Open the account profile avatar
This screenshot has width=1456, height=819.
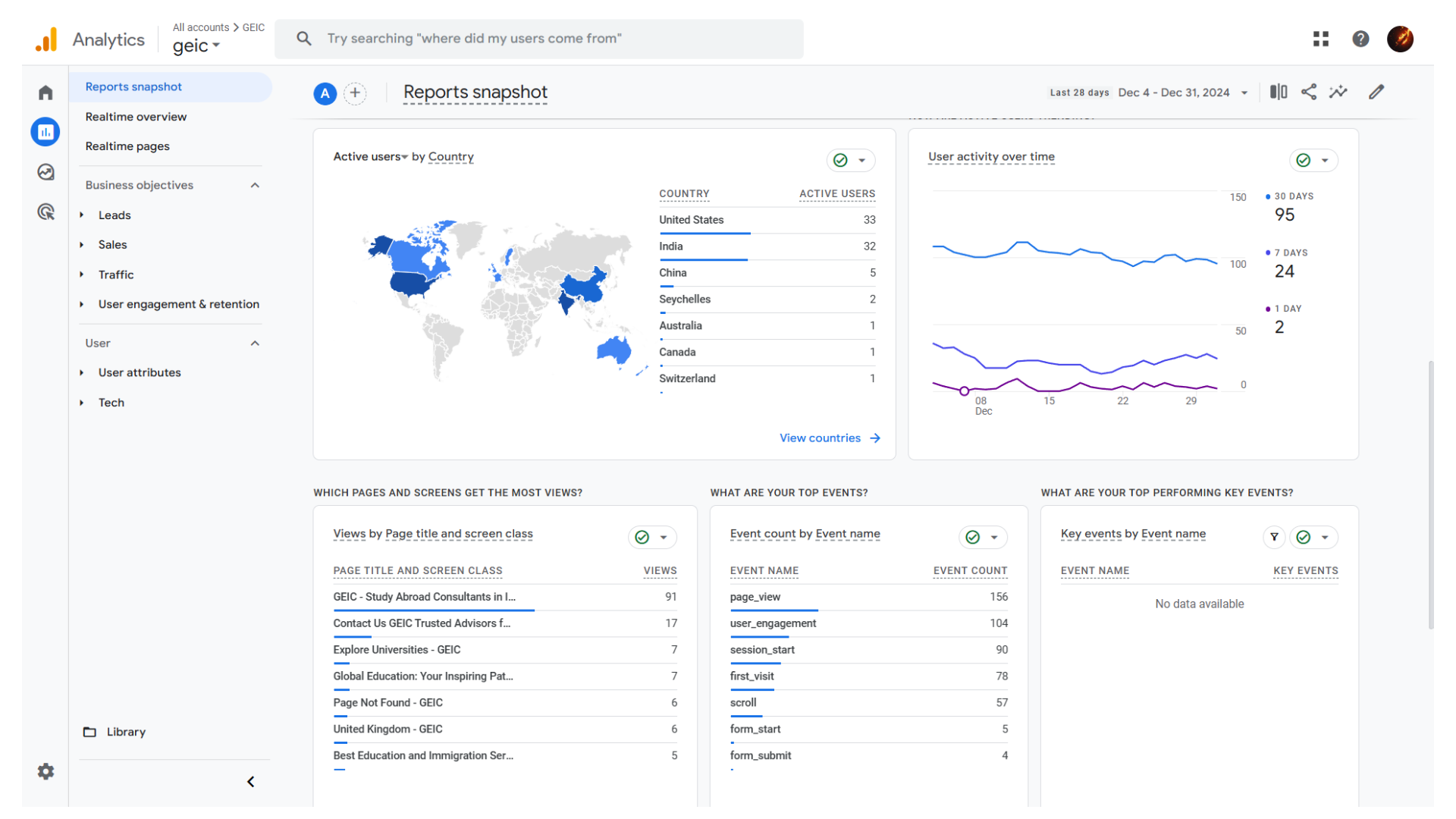pyautogui.click(x=1400, y=39)
